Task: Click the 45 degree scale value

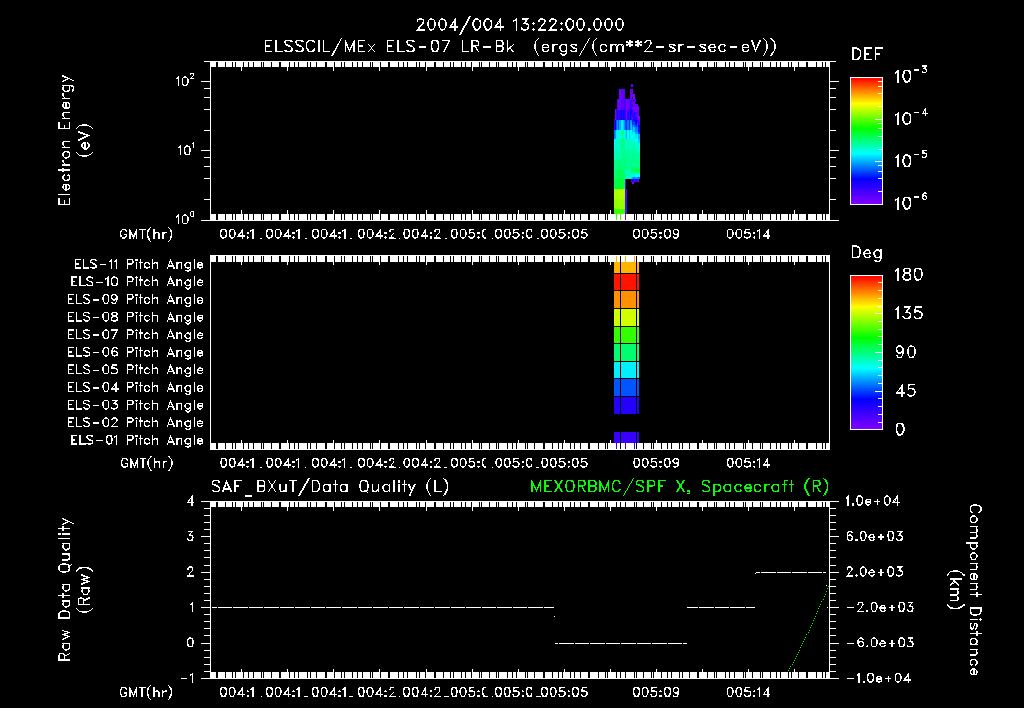Action: [x=906, y=391]
